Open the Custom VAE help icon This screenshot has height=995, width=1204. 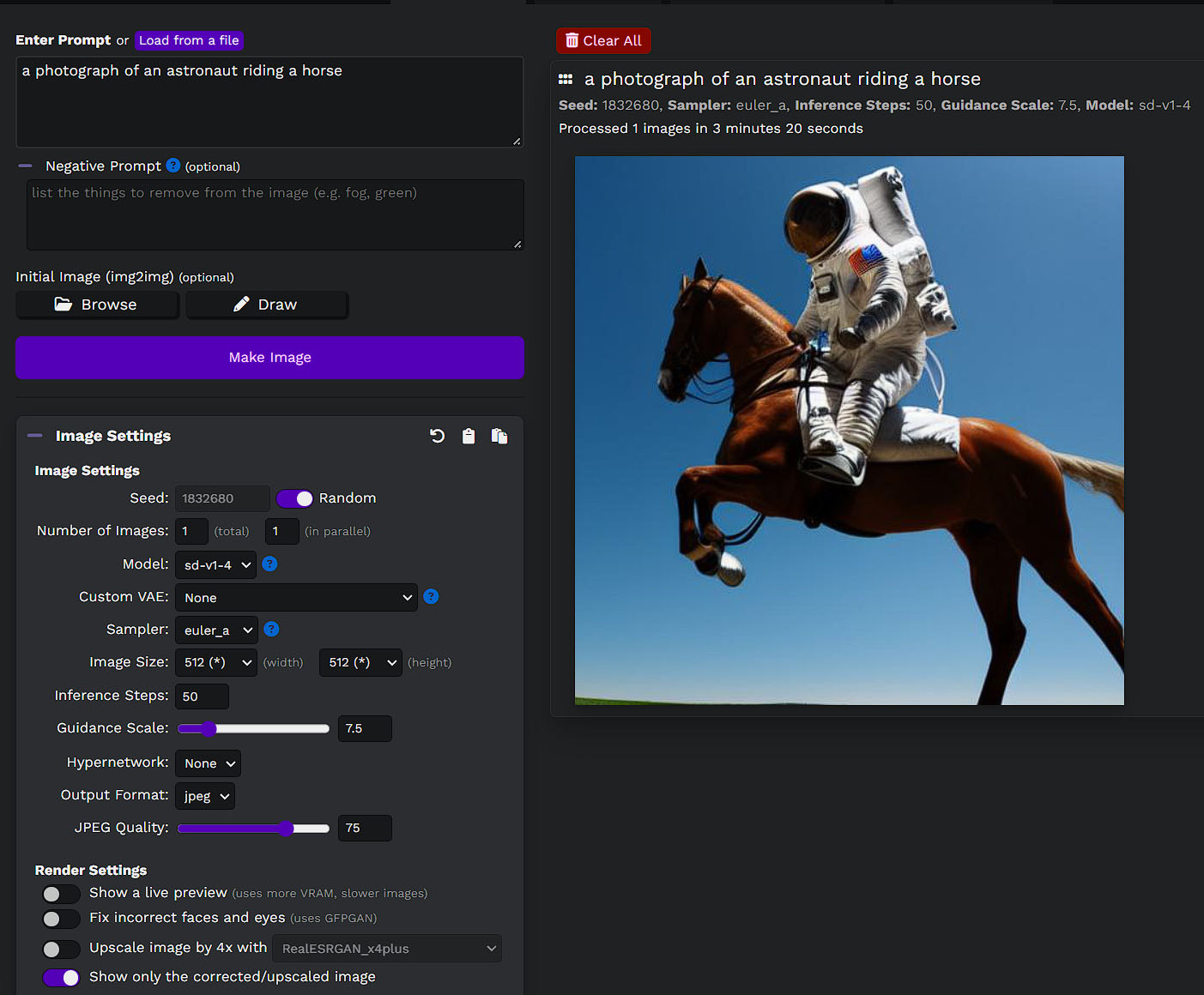click(x=431, y=596)
